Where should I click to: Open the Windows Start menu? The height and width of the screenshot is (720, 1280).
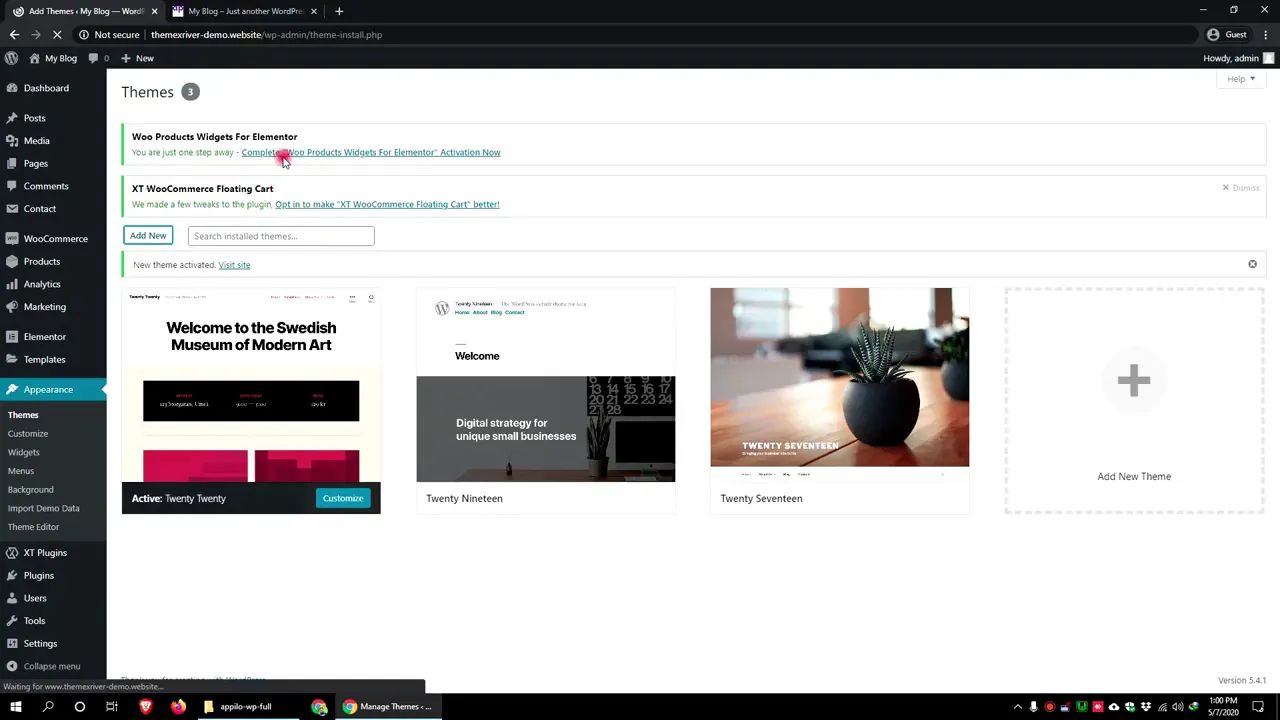[x=16, y=707]
